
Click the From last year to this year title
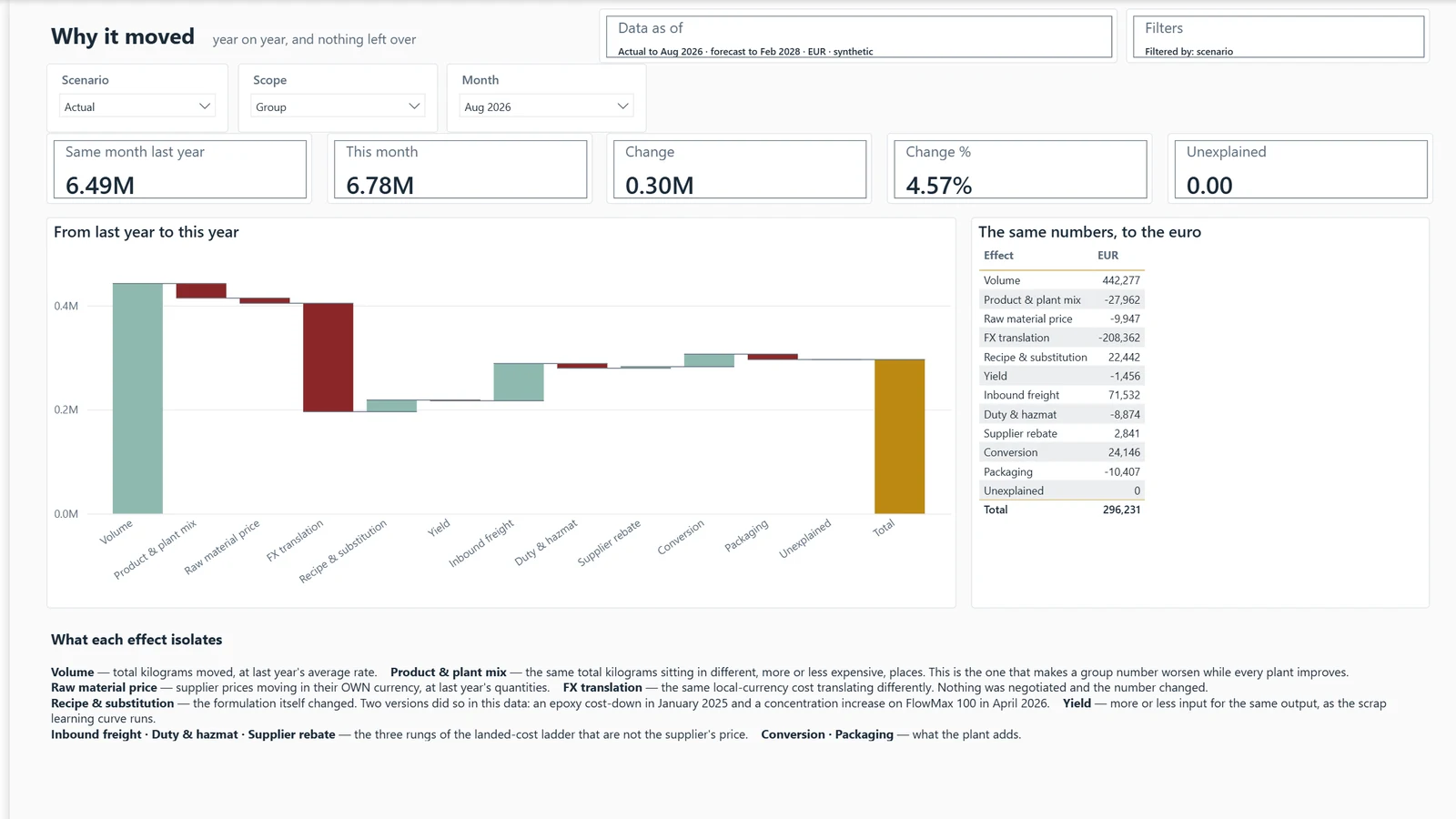click(x=146, y=232)
